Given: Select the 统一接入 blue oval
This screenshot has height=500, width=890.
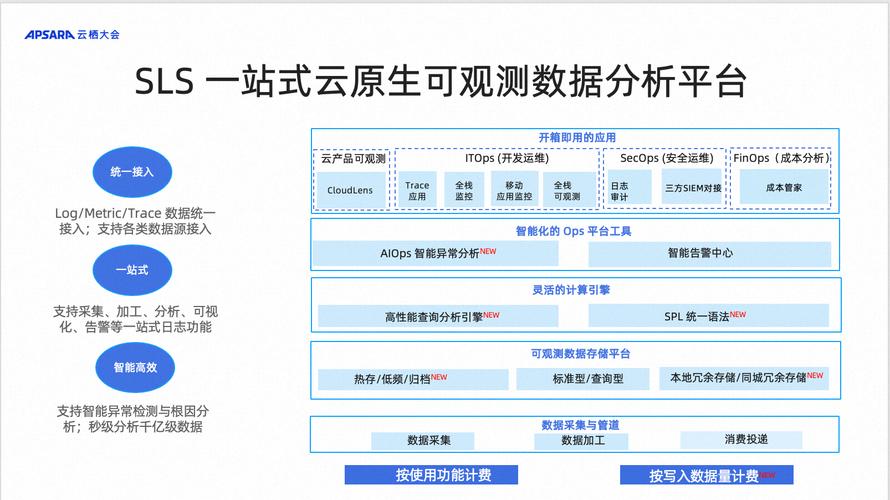Looking at the screenshot, I should 132,172.
